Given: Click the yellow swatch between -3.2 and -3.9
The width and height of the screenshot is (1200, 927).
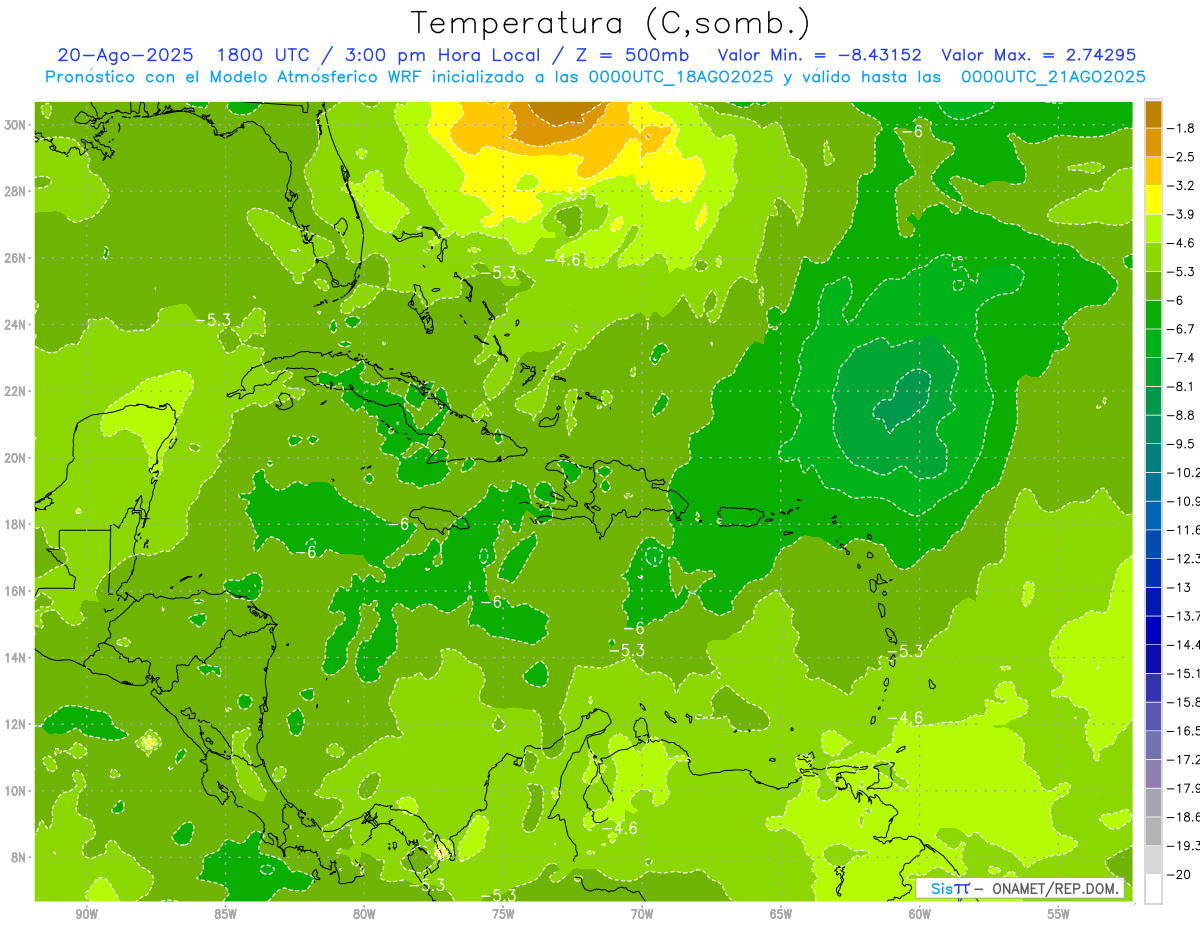Looking at the screenshot, I should point(1153,200).
